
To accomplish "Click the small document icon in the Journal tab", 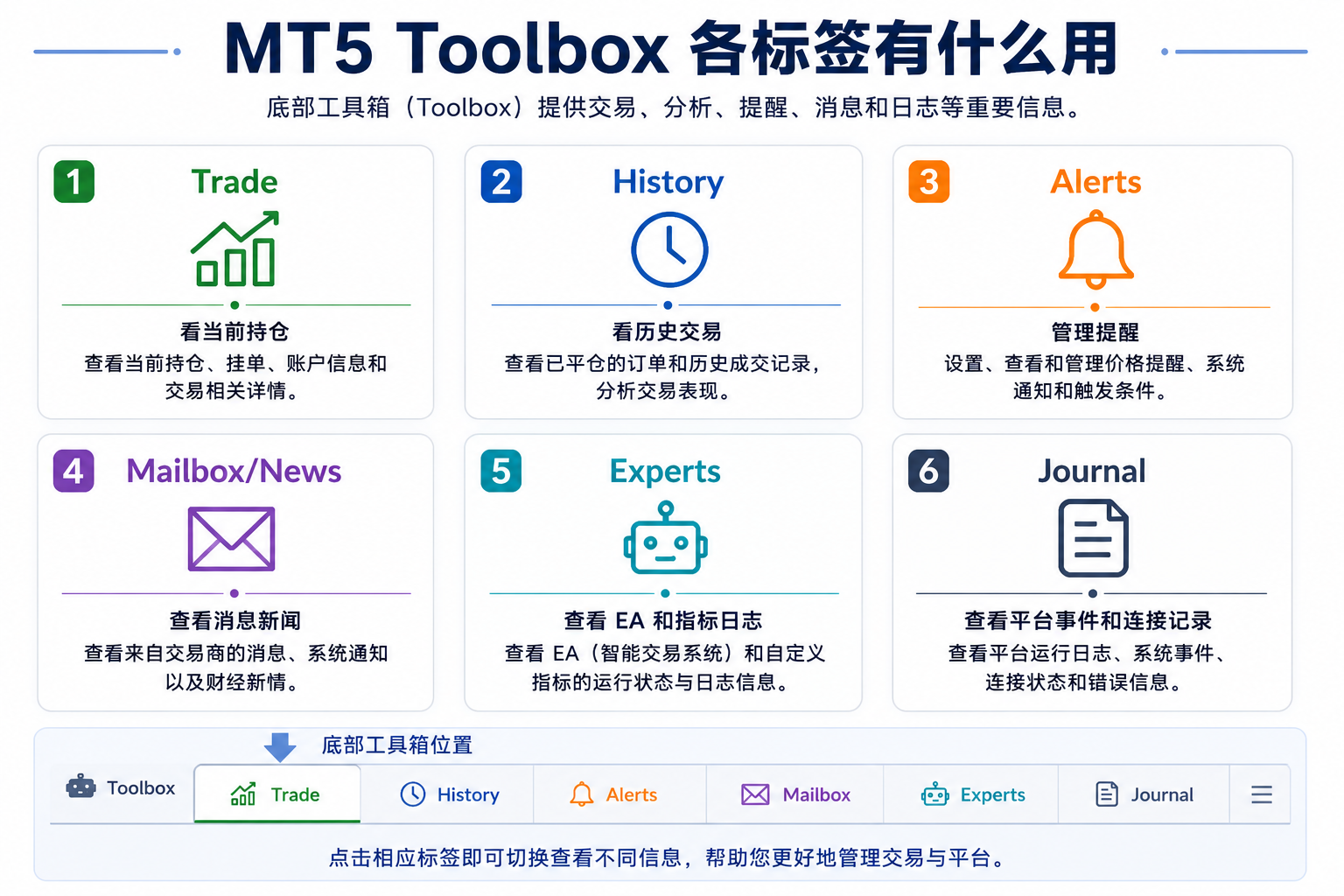I will click(1107, 794).
